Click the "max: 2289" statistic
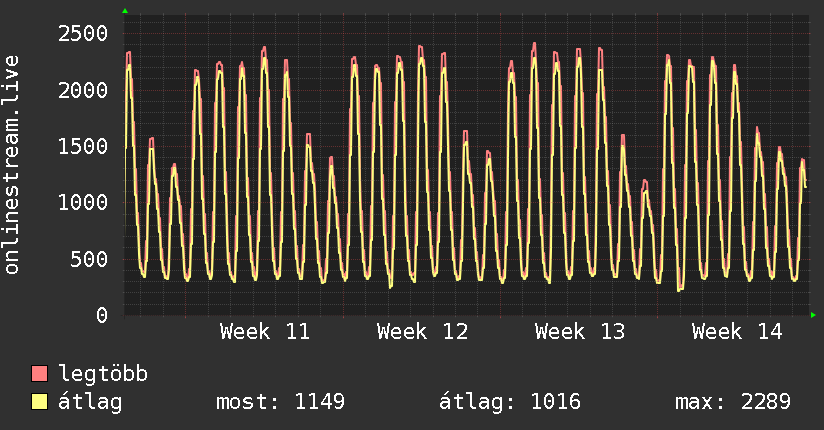This screenshot has height=430, width=824. pos(733,402)
